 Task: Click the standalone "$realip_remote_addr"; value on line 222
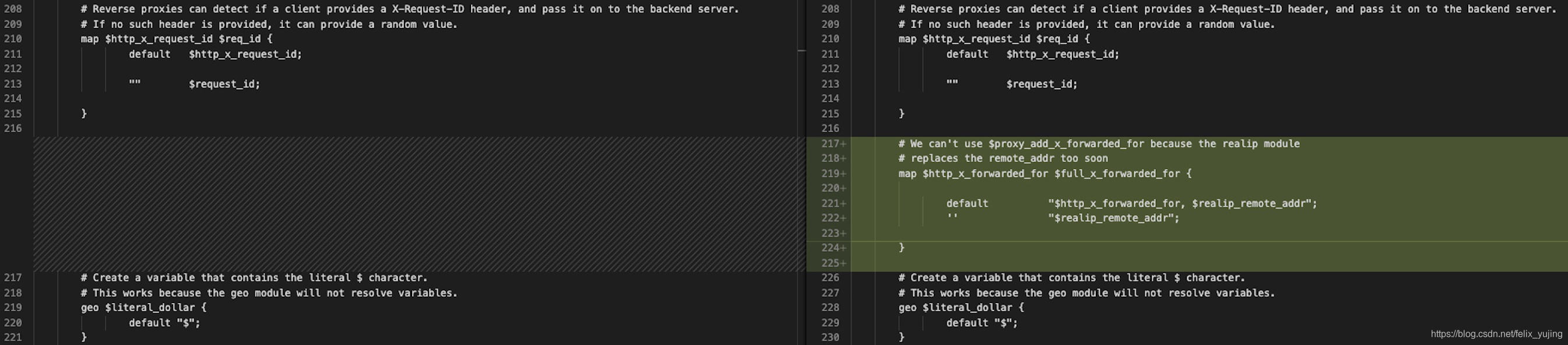coord(1113,218)
